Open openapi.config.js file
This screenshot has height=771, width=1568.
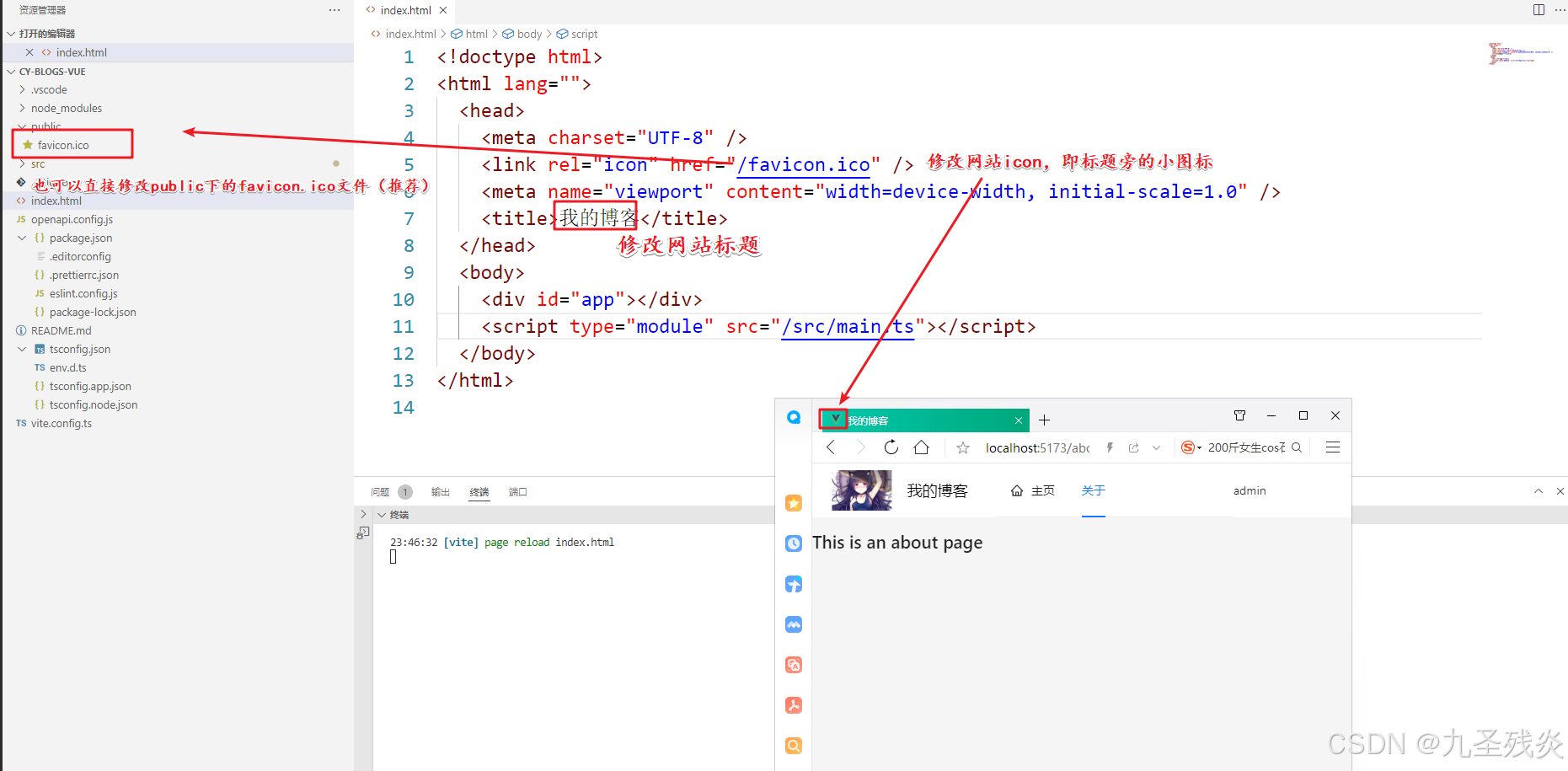(72, 219)
